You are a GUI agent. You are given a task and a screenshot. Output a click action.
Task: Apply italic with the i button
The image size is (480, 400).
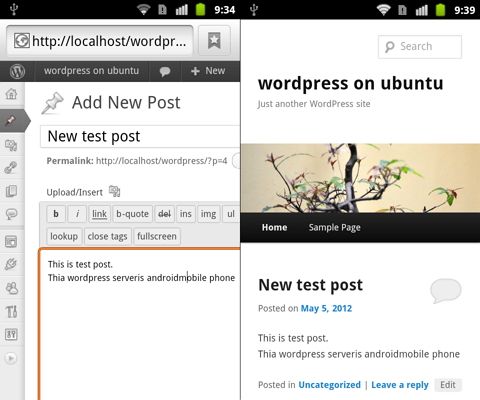[x=77, y=214]
